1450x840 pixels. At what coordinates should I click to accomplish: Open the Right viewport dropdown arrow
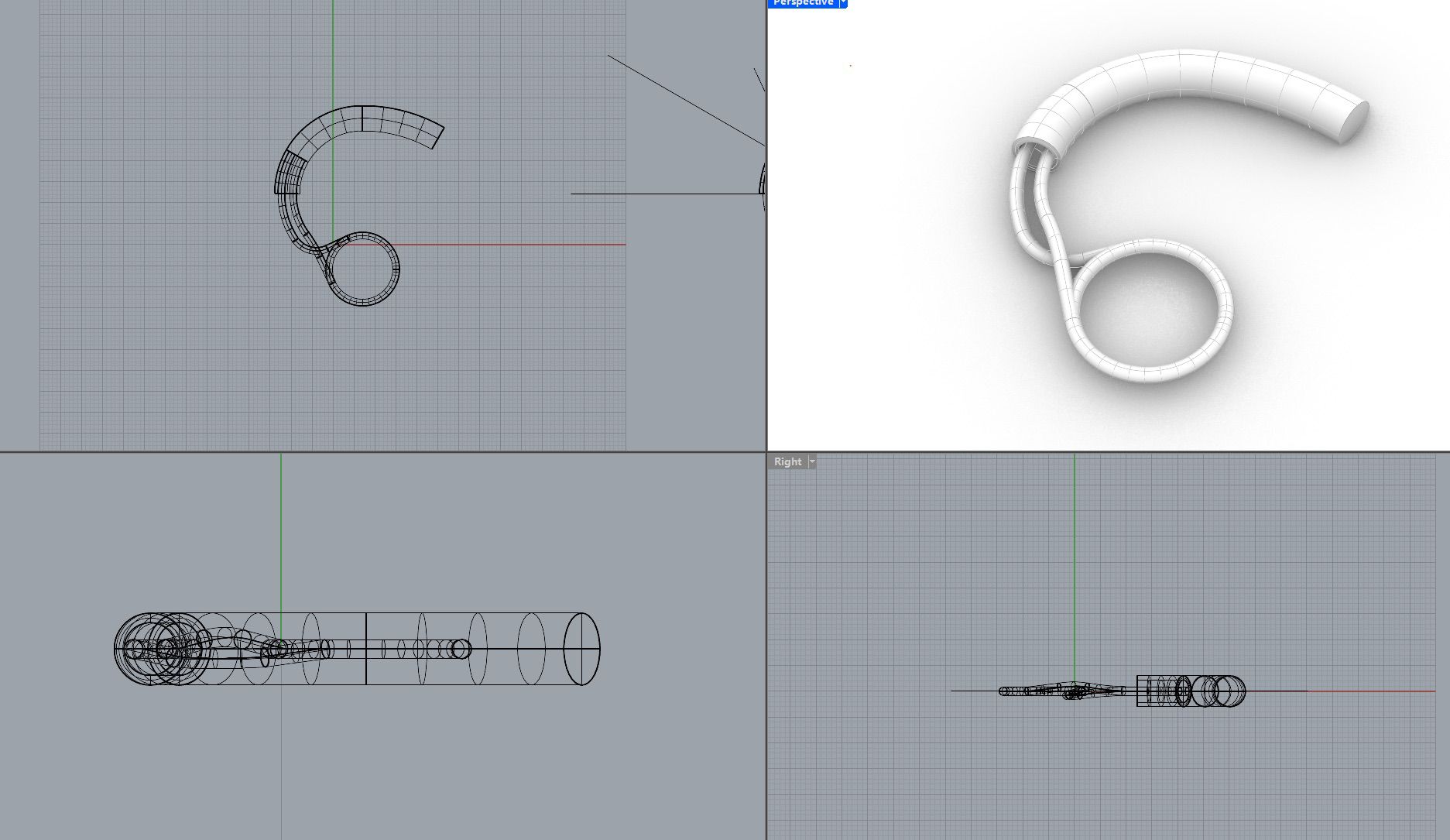pos(812,461)
